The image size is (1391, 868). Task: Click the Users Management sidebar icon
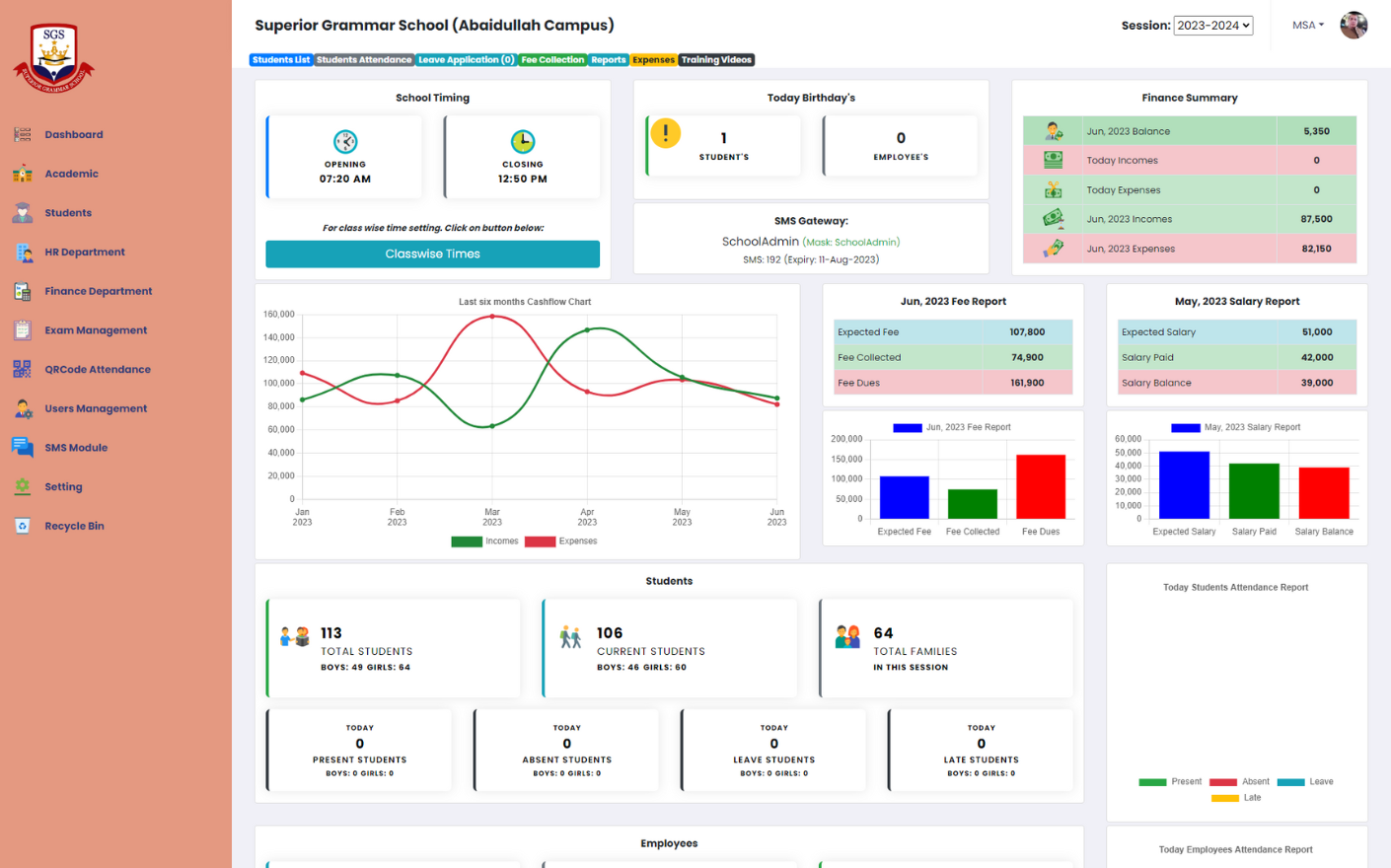[x=22, y=408]
